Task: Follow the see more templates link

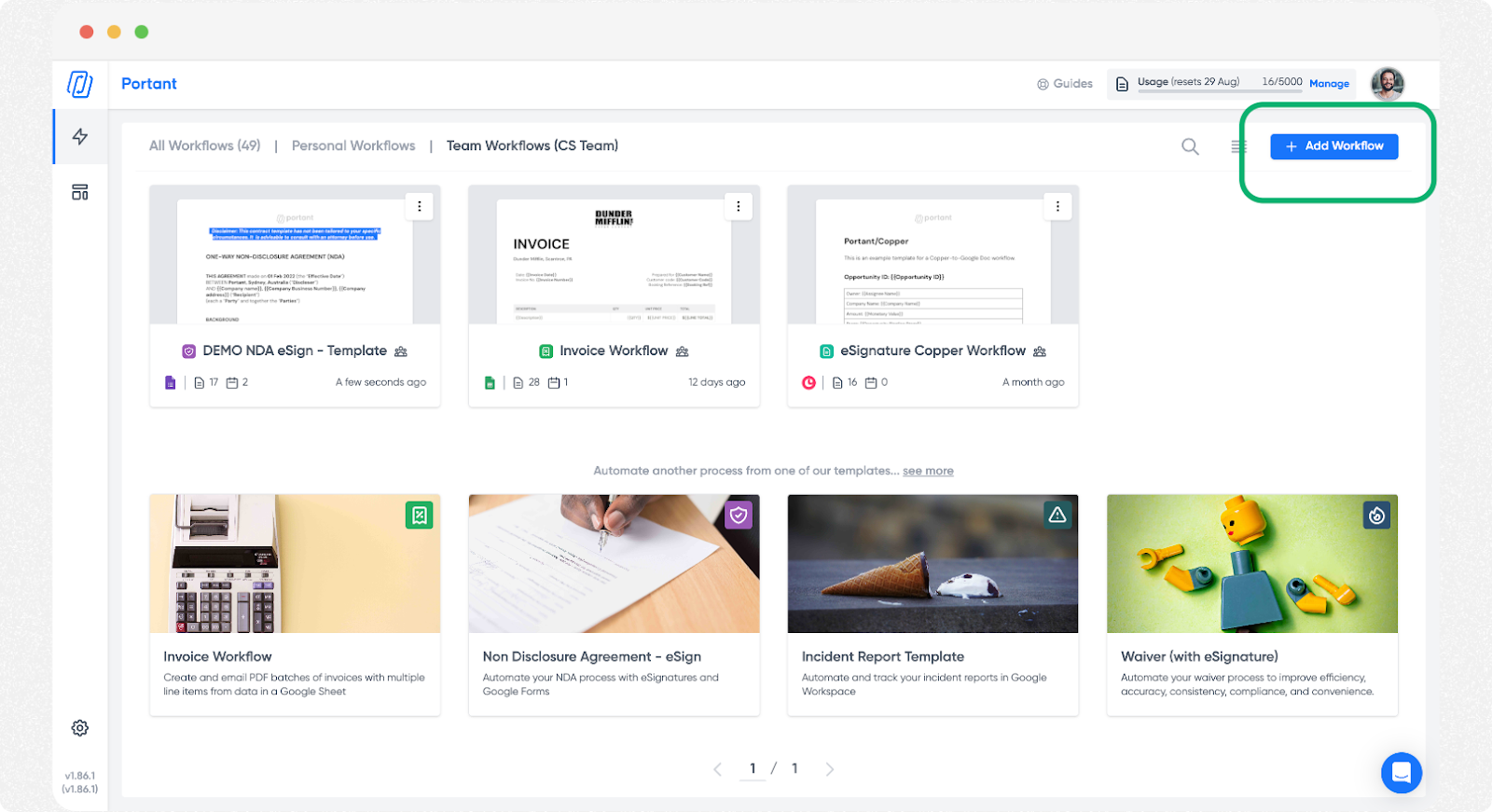Action: click(x=928, y=471)
